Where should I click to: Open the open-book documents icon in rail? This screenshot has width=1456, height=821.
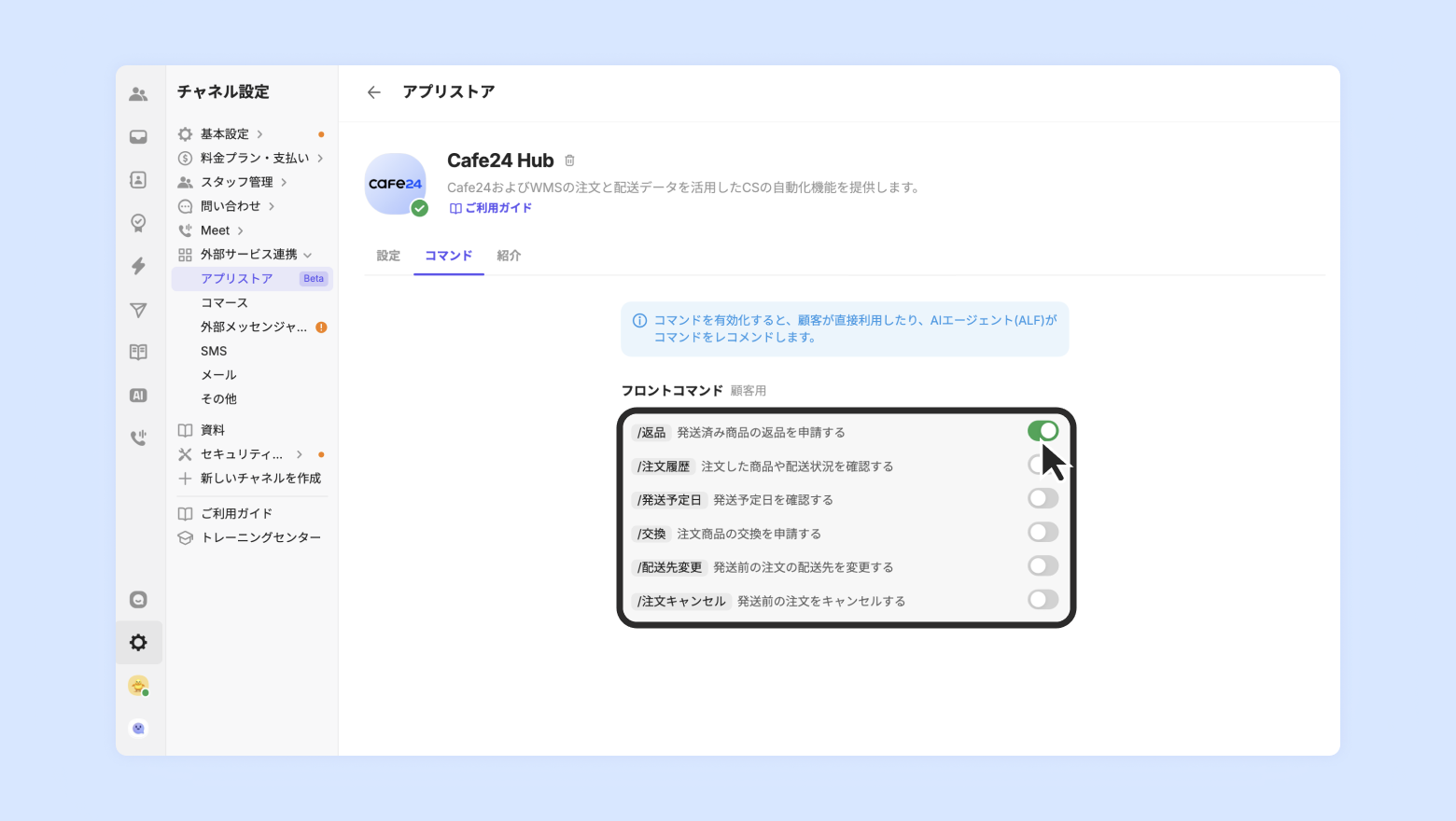pos(138,352)
